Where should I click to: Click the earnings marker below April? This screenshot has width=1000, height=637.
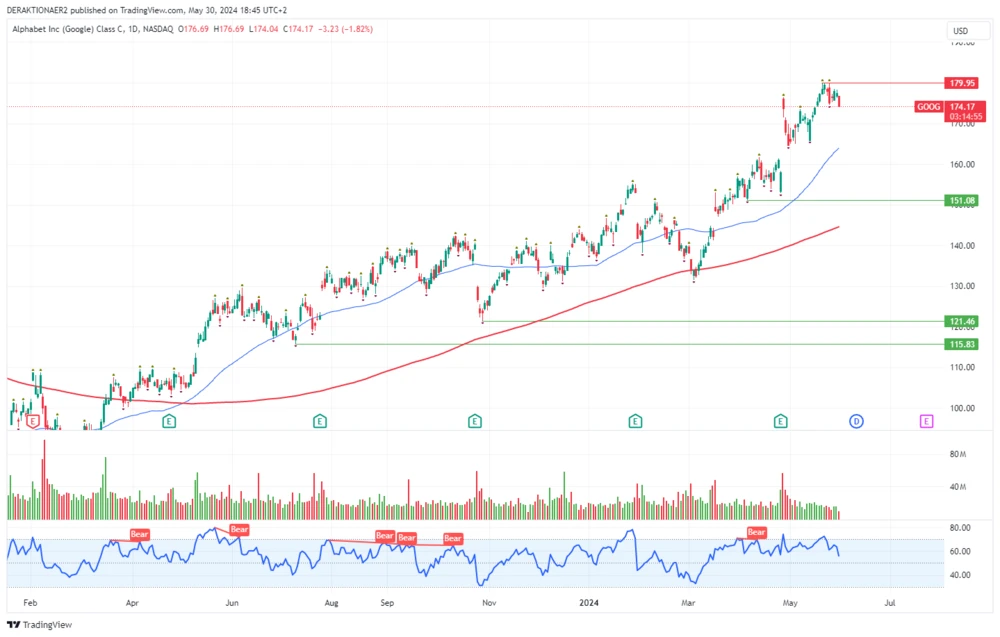168,421
